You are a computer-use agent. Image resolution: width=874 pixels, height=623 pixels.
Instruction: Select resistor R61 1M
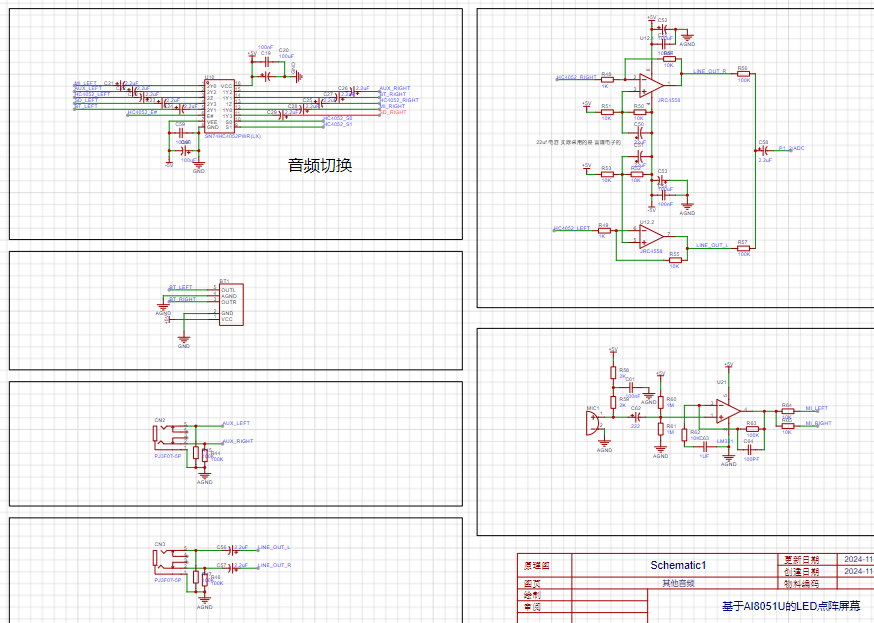tap(661, 429)
